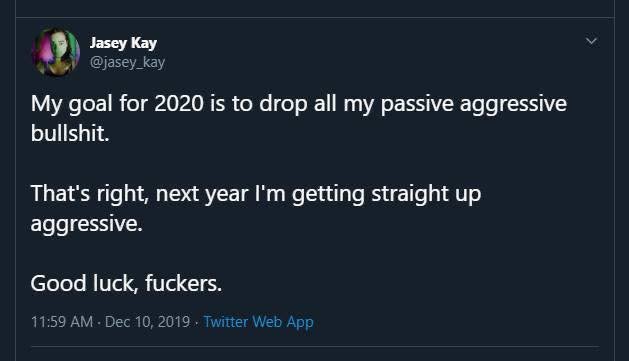Click the 'Good luck' closing line
Image resolution: width=629 pixels, height=361 pixels.
[126, 283]
